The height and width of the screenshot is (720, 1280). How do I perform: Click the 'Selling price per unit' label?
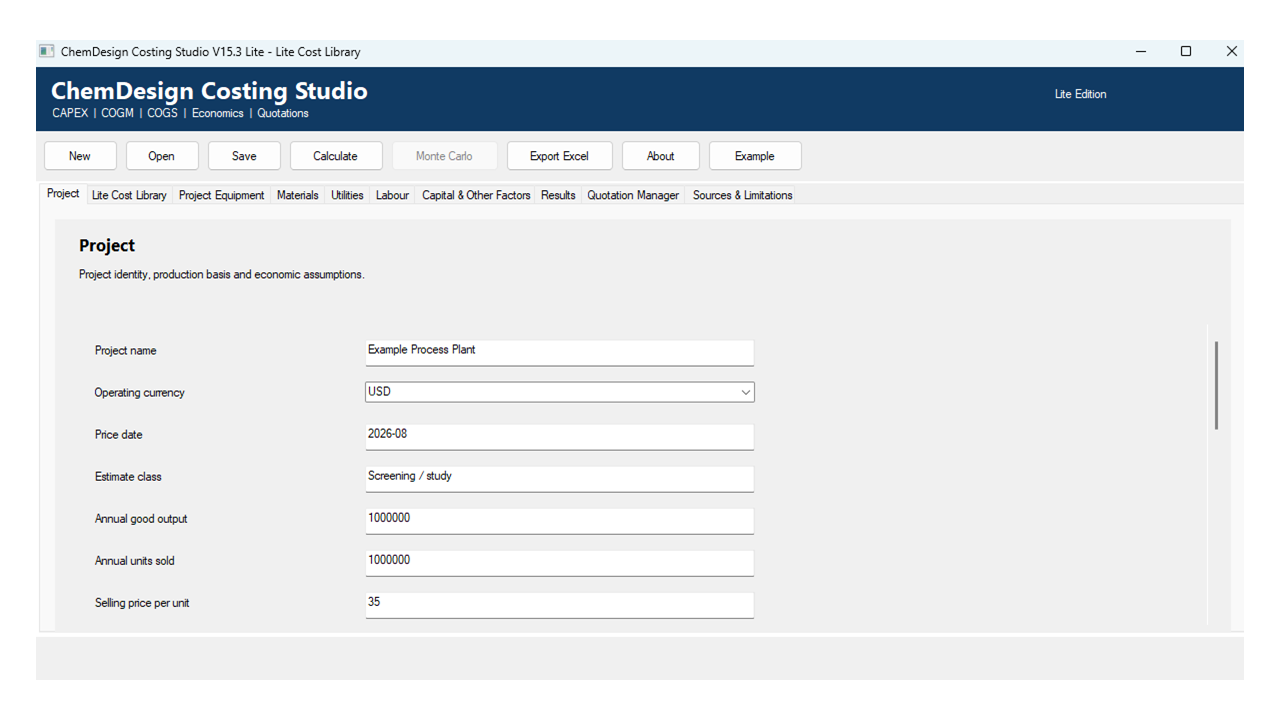pos(142,603)
